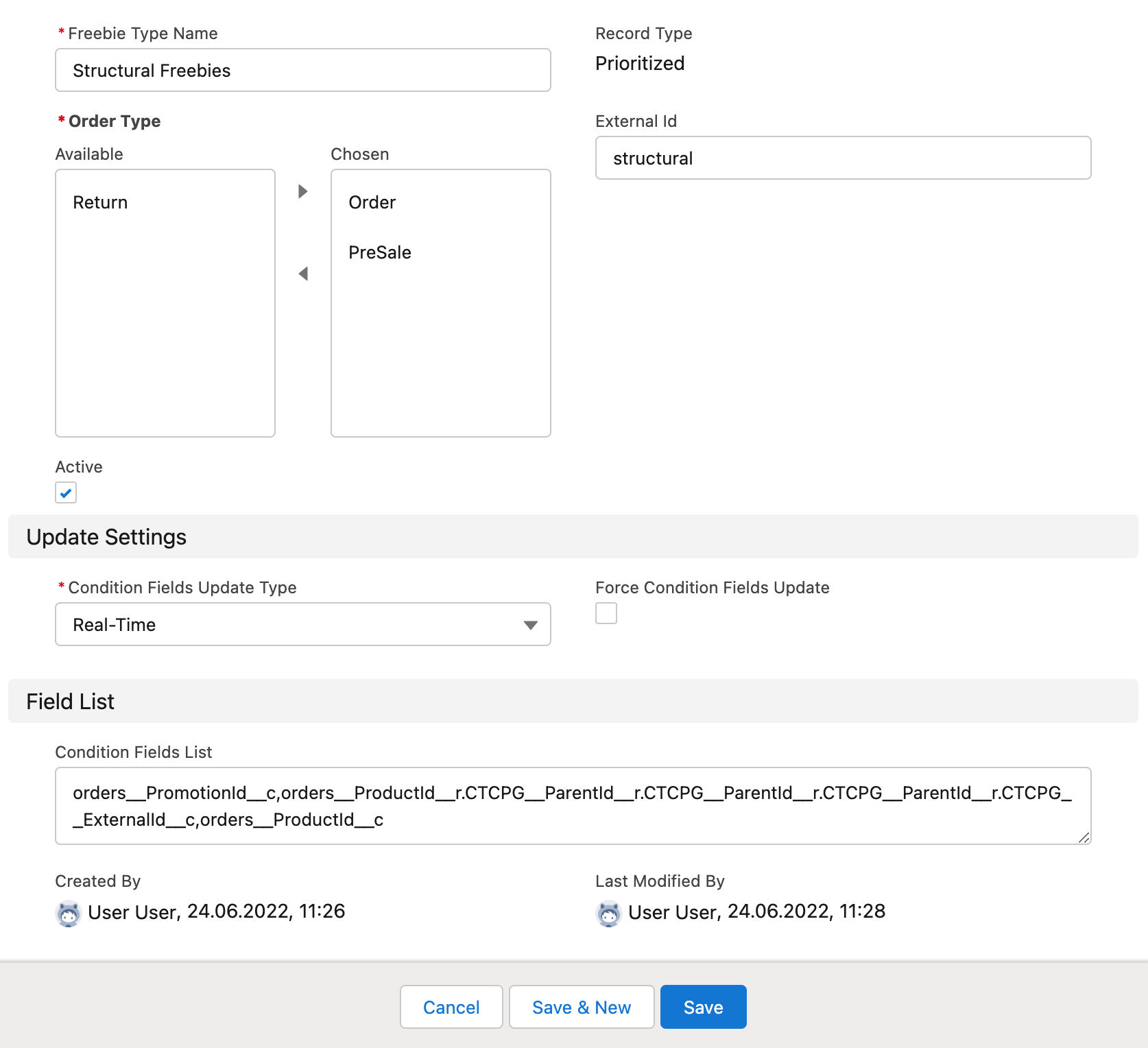Click the Condition Fields List text area
1148x1048 pixels.
point(573,806)
